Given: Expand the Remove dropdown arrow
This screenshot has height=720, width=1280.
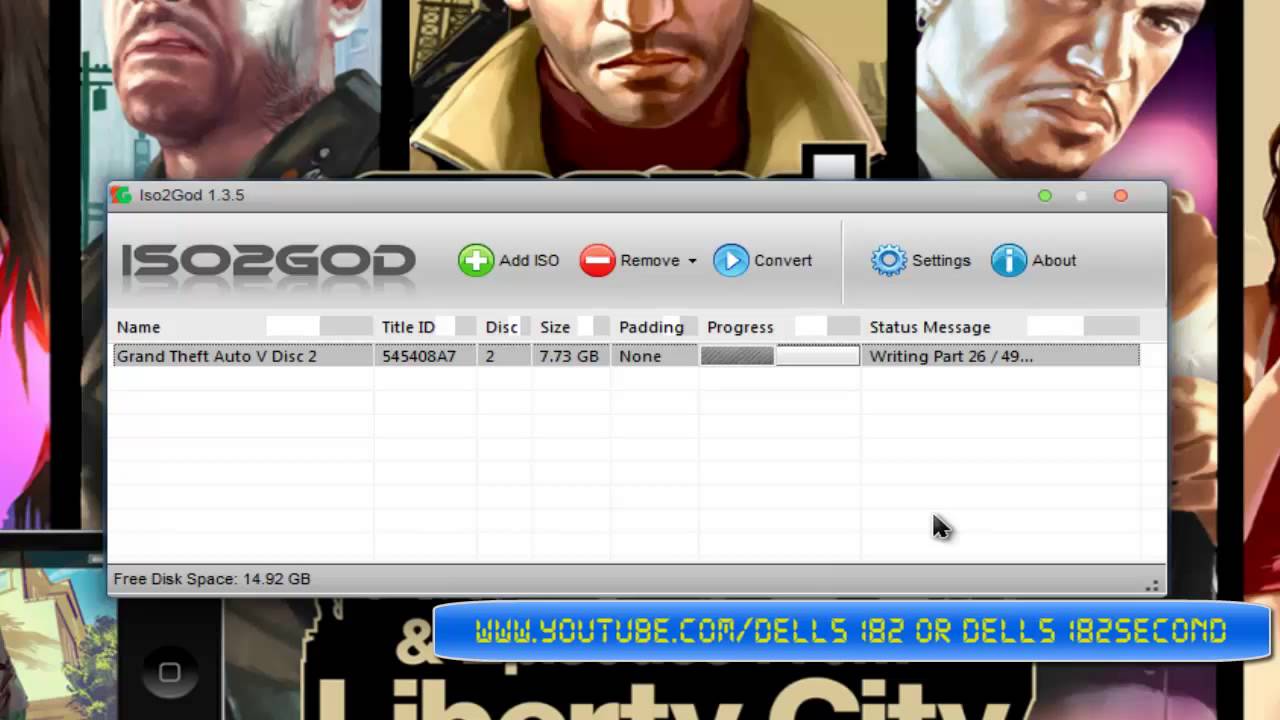Looking at the screenshot, I should (x=691, y=261).
